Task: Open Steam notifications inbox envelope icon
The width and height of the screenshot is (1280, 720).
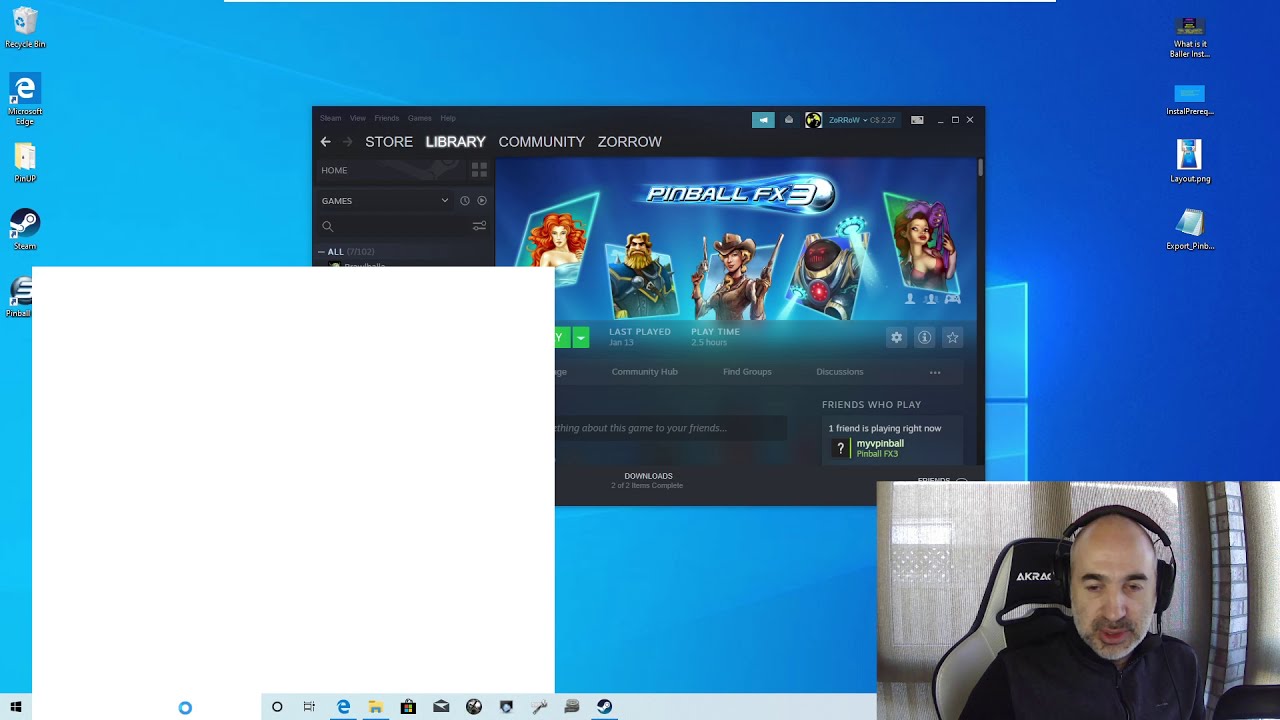Action: click(788, 120)
